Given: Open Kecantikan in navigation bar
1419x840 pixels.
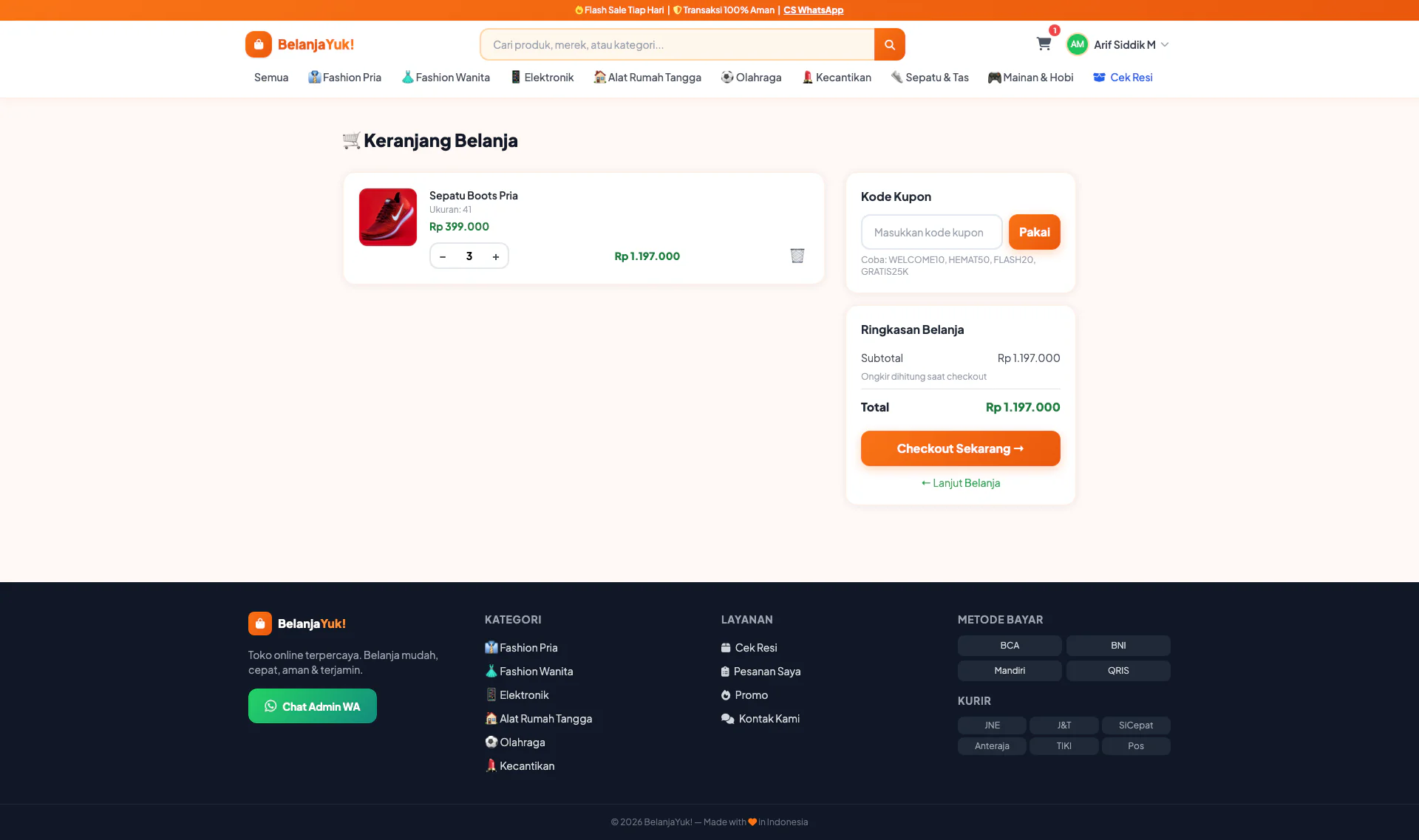Looking at the screenshot, I should click(x=837, y=78).
